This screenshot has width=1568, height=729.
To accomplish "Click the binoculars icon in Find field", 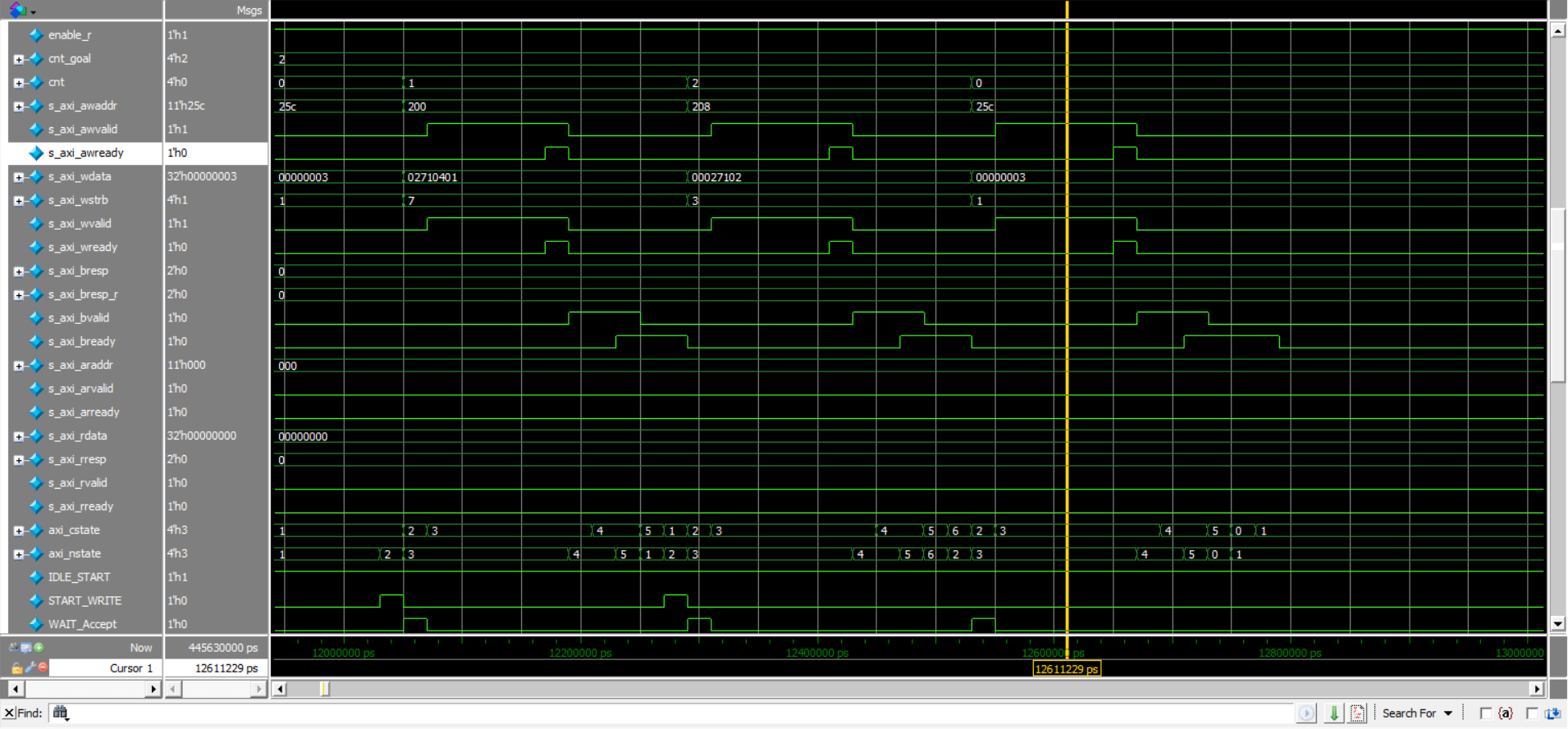I will click(x=61, y=713).
